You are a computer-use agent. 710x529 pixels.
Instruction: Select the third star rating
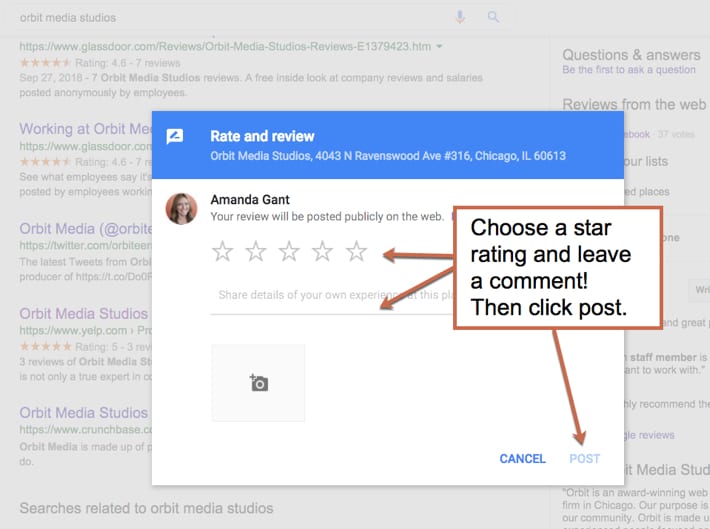289,251
